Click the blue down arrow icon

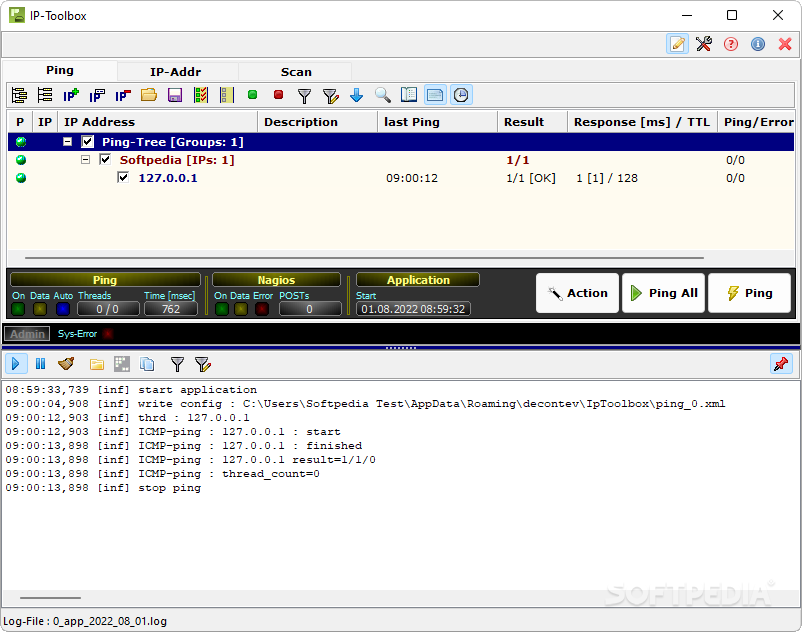click(357, 95)
